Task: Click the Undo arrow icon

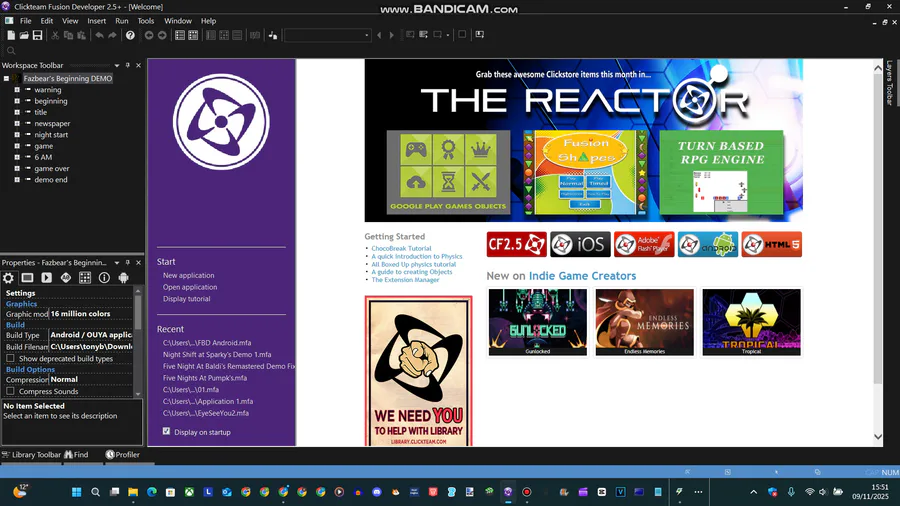Action: 99,35
